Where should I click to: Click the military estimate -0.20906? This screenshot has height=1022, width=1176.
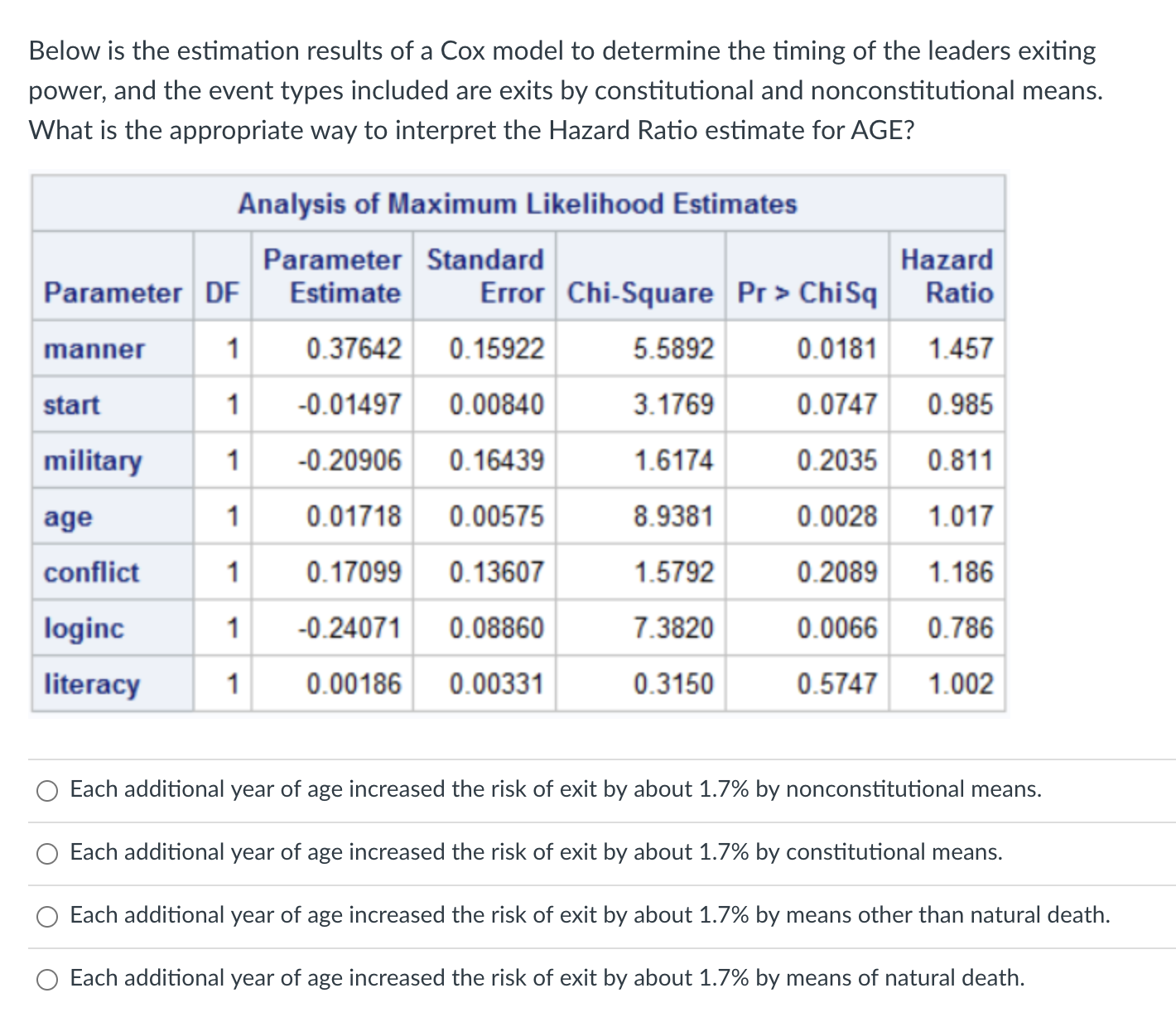(x=349, y=460)
